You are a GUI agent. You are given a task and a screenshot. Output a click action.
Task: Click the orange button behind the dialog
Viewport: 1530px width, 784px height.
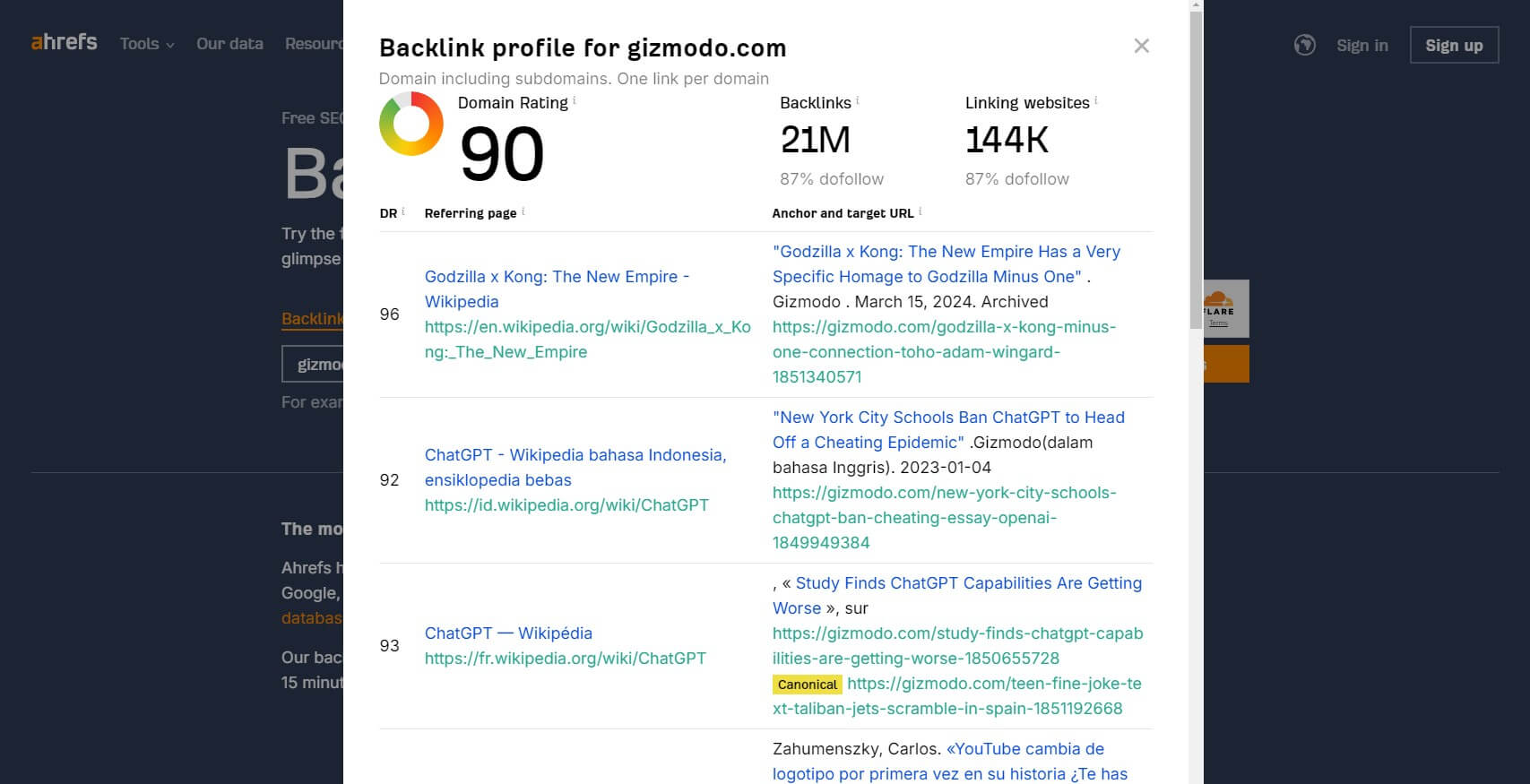1226,364
